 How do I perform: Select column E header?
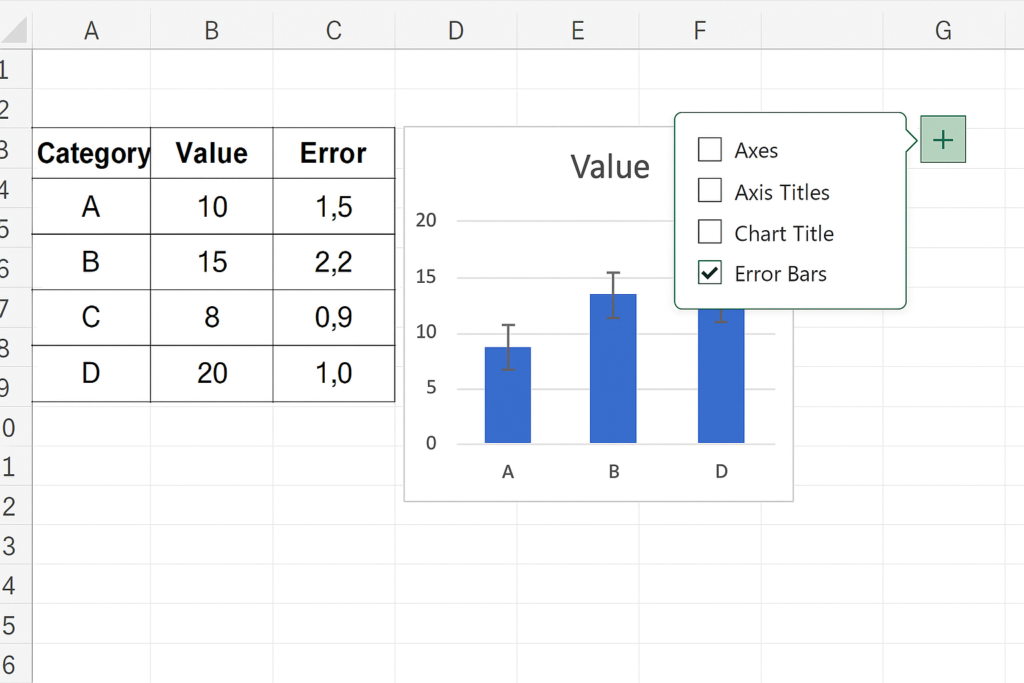[578, 30]
